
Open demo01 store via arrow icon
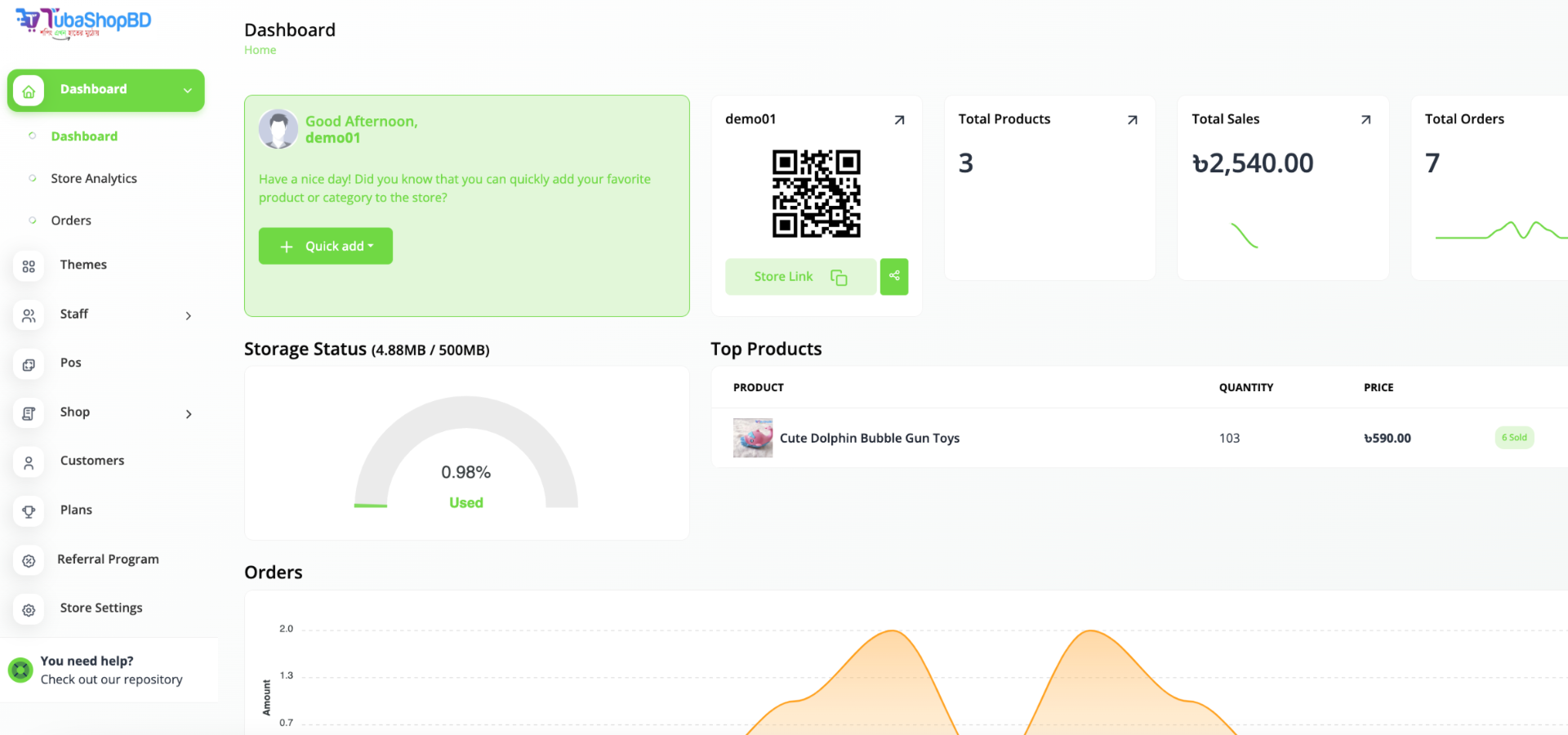coord(899,120)
